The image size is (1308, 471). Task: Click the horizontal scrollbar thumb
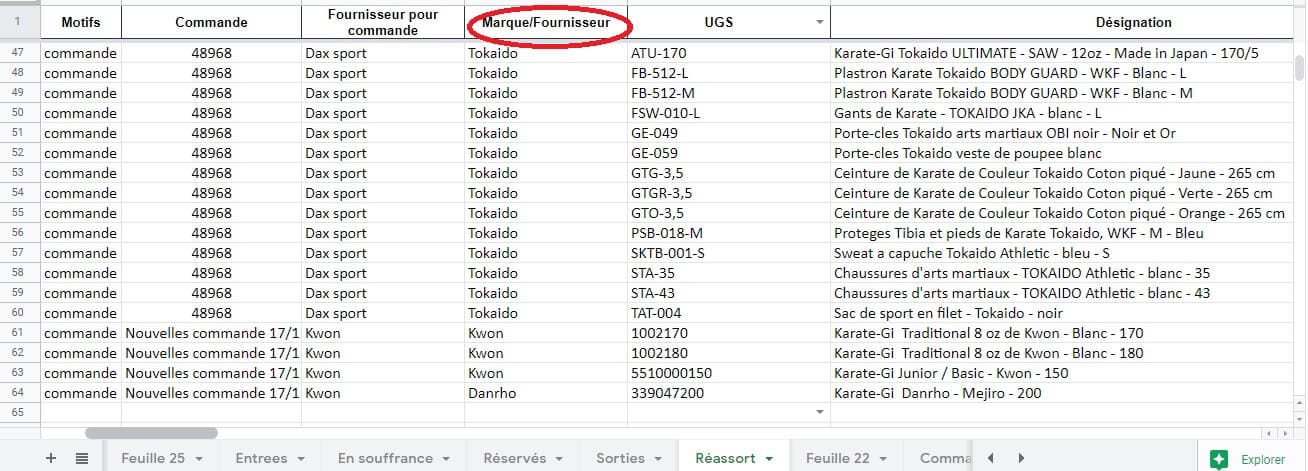(151, 433)
